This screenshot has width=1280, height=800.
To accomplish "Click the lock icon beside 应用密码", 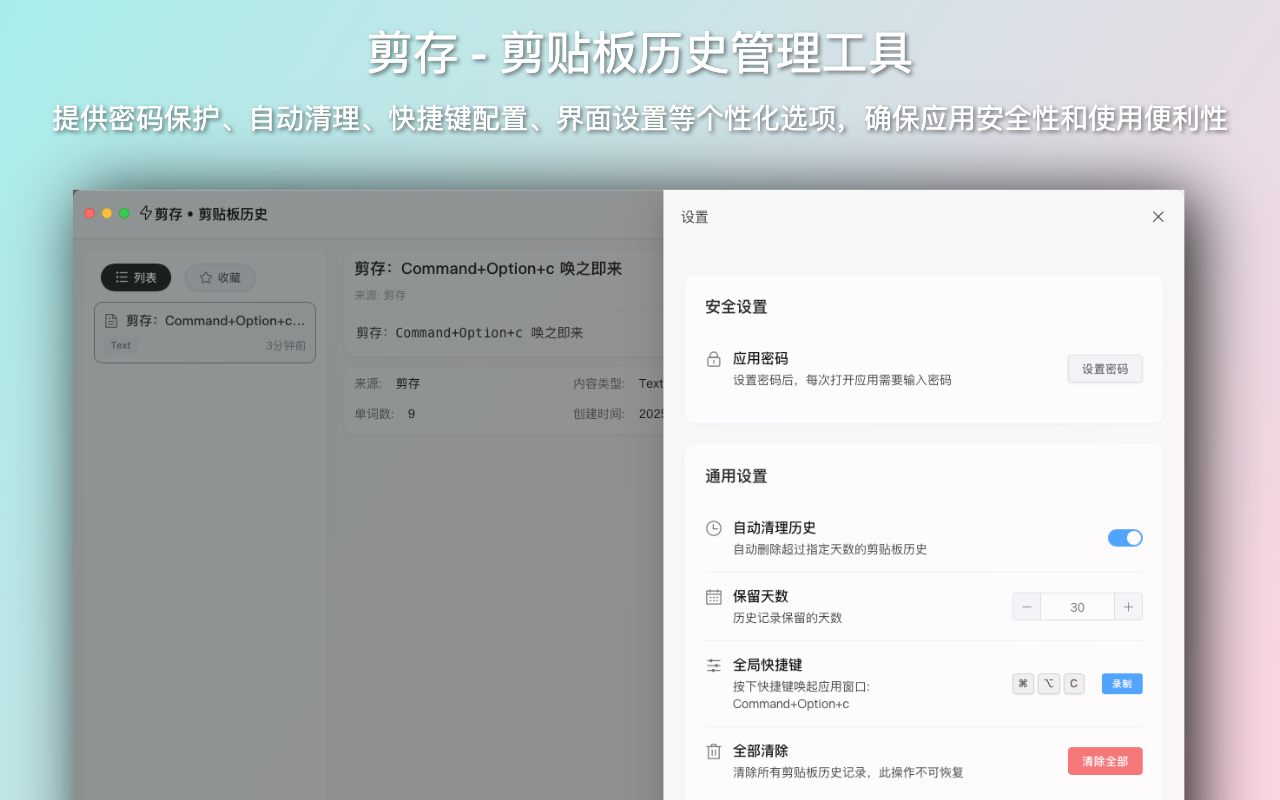I will coord(714,360).
